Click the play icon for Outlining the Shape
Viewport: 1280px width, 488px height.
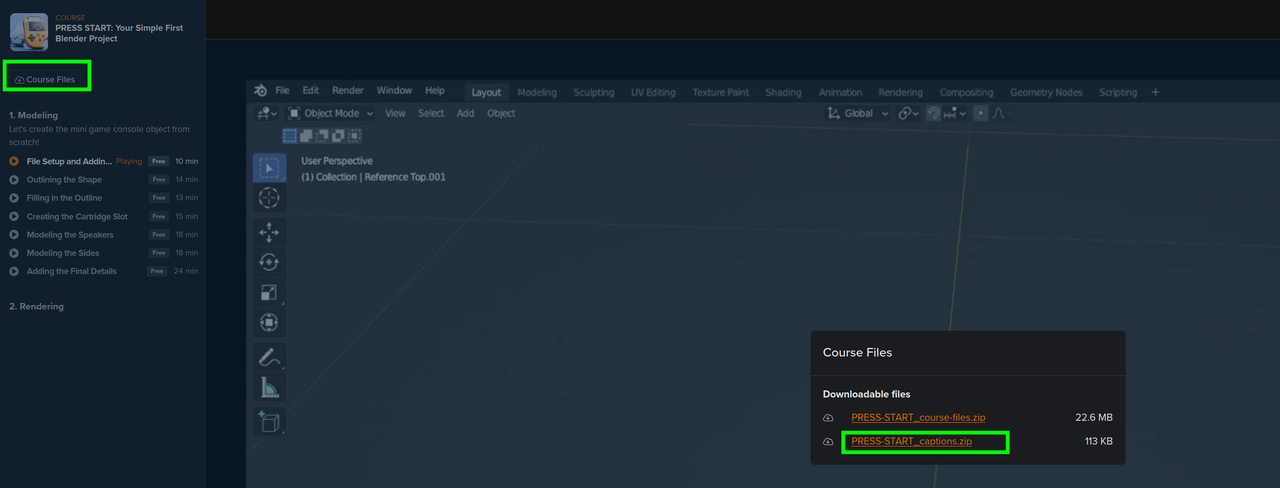pos(14,180)
